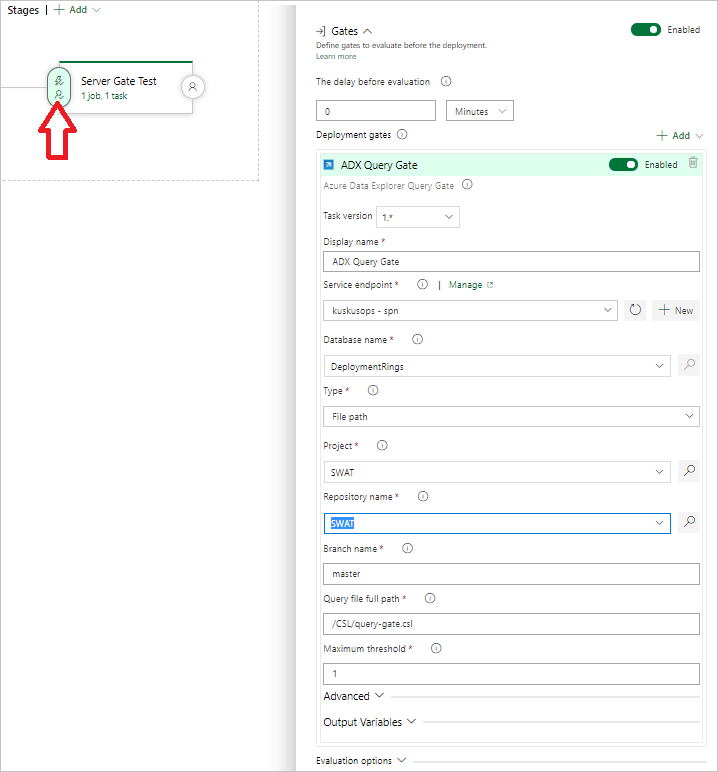Click the post-deployment approvers person icon
This screenshot has width=718, height=772.
click(193, 87)
